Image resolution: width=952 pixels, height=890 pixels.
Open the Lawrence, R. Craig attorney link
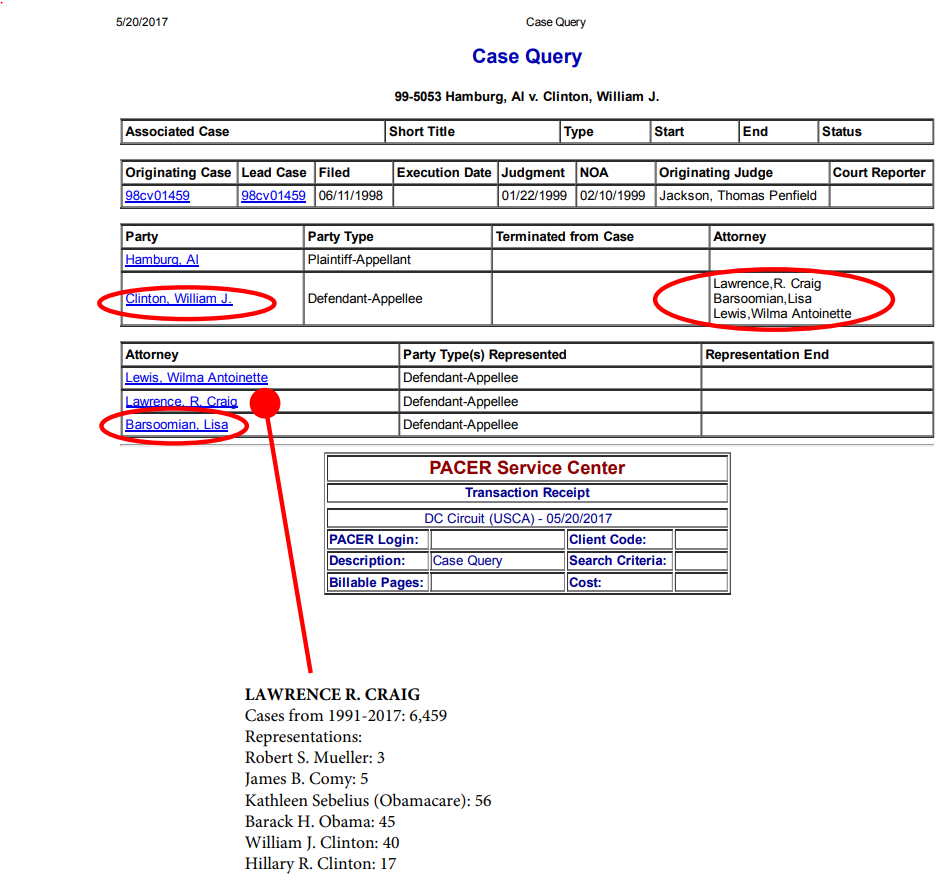181,401
